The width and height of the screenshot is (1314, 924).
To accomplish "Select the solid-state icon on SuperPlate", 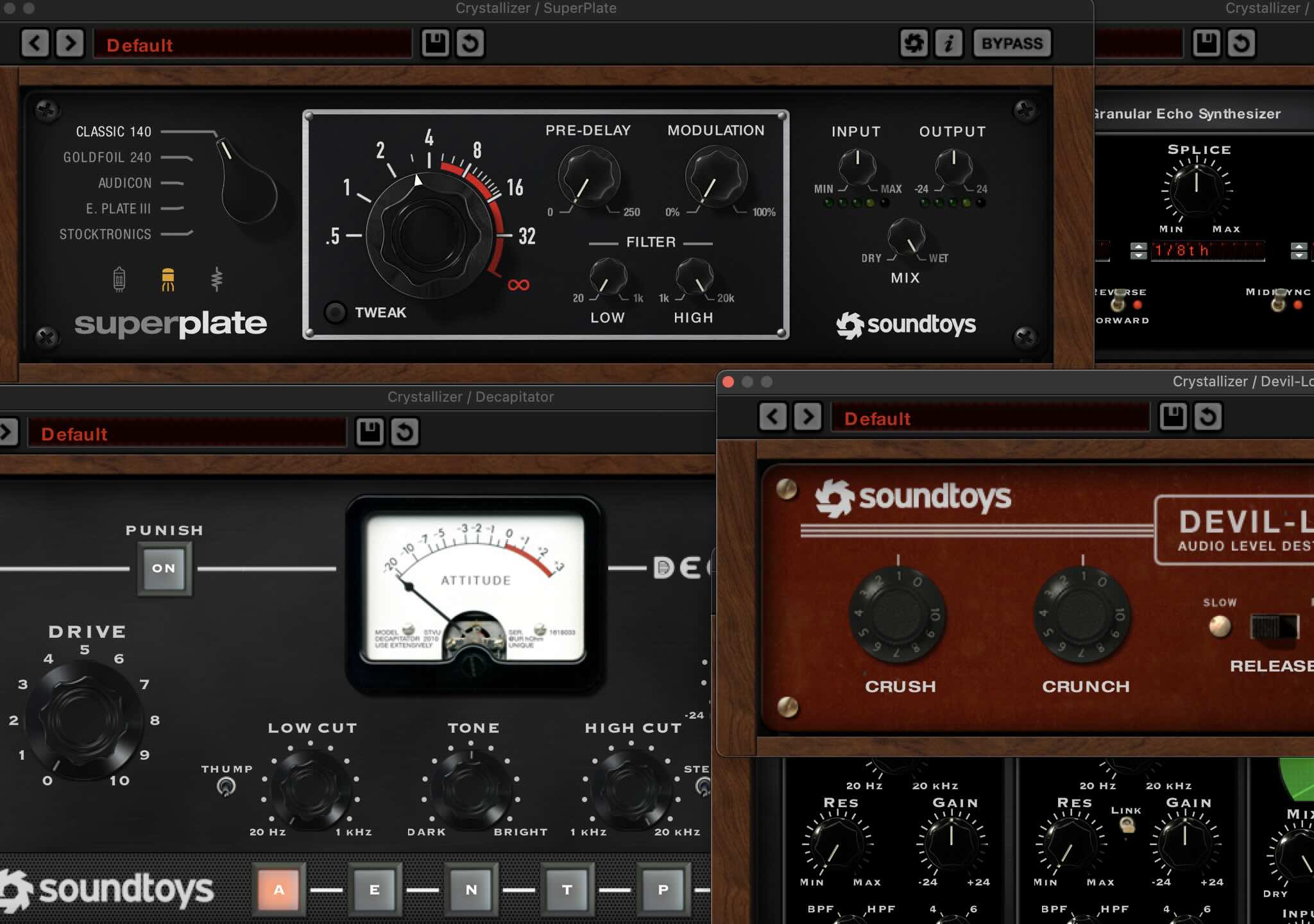I will tap(219, 279).
